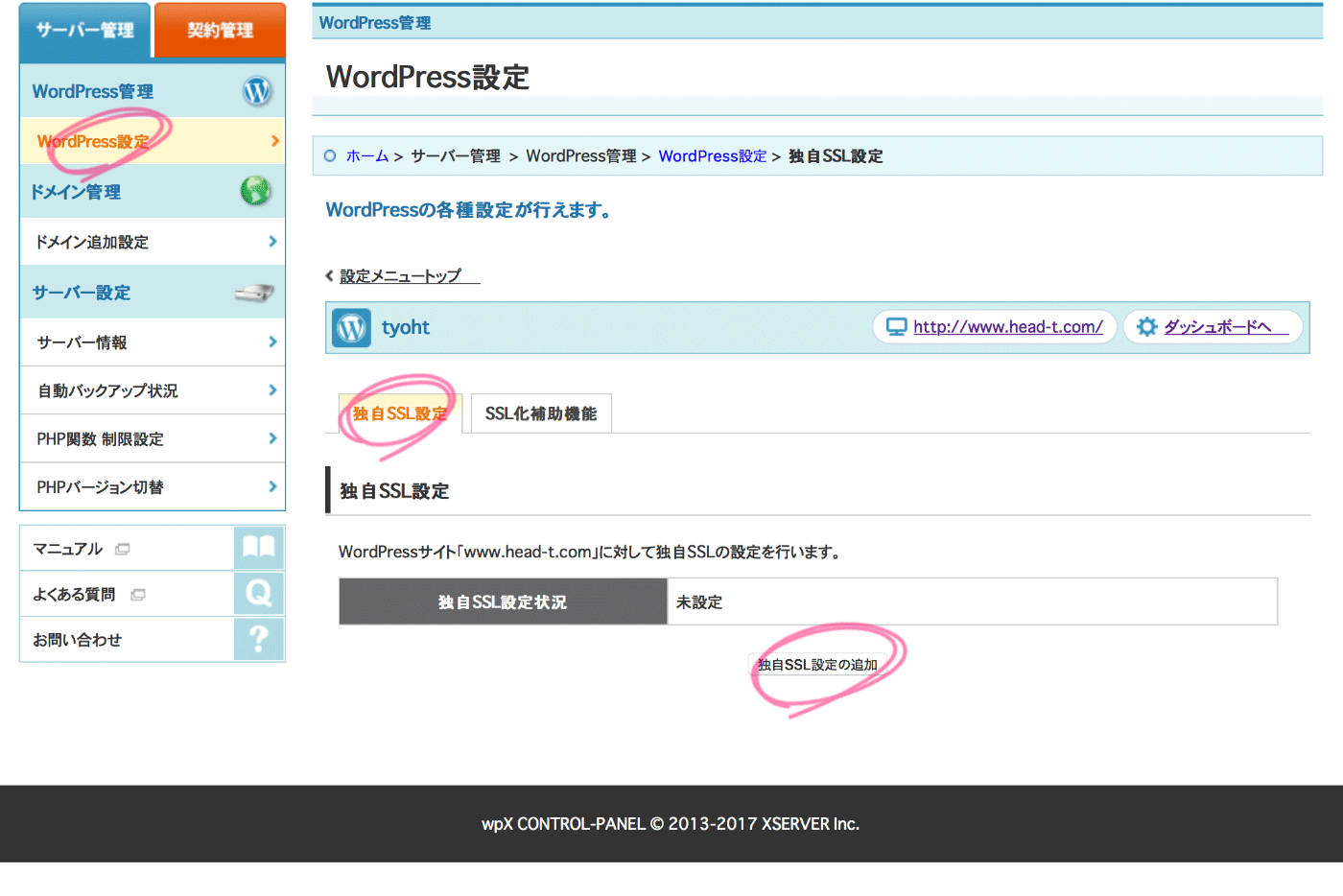Open the http://www.head-t.com/ site link
1343x896 pixels.
coord(1008,327)
